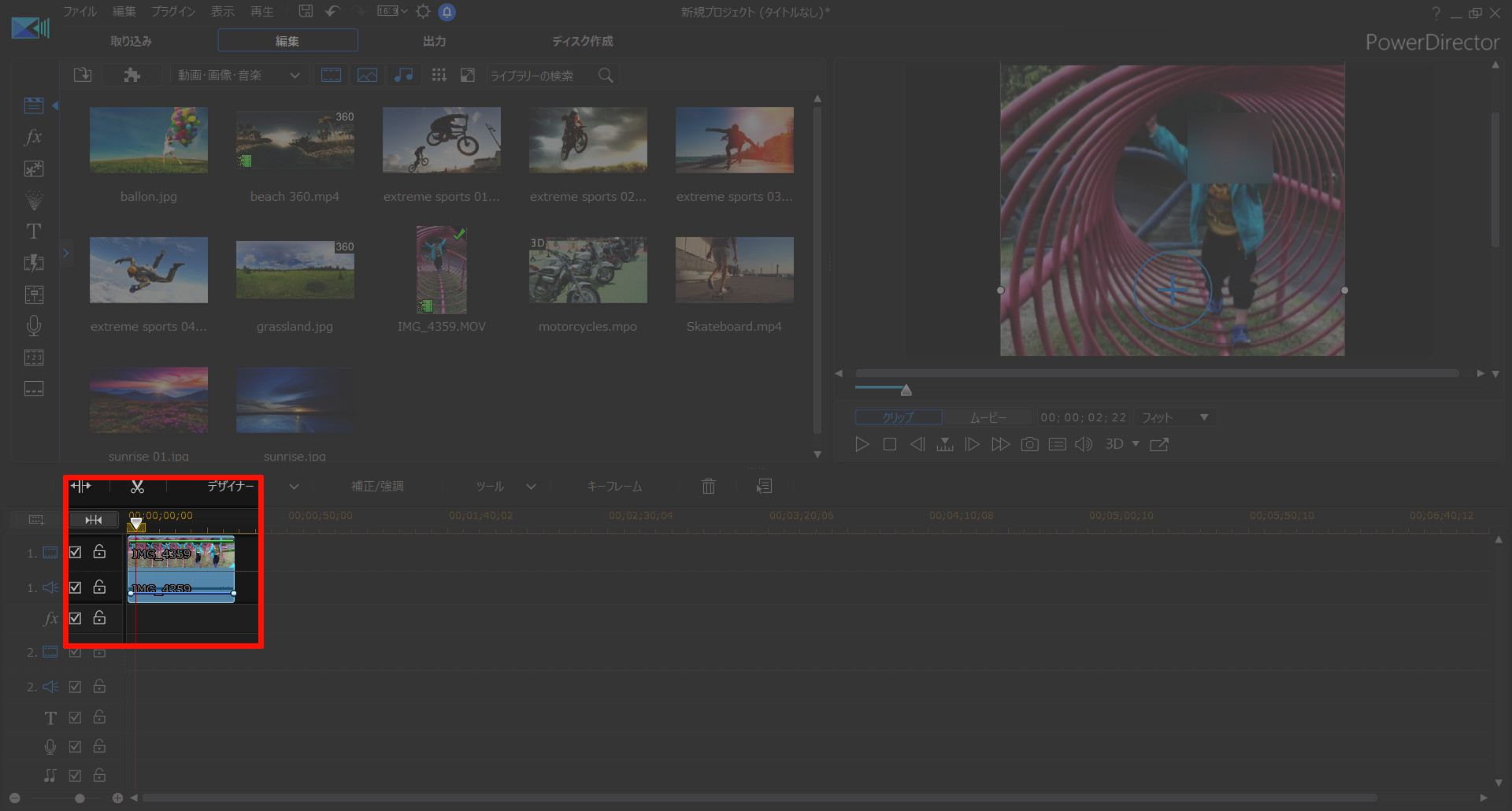Open the 3D mode dropdown arrow

click(x=1136, y=444)
